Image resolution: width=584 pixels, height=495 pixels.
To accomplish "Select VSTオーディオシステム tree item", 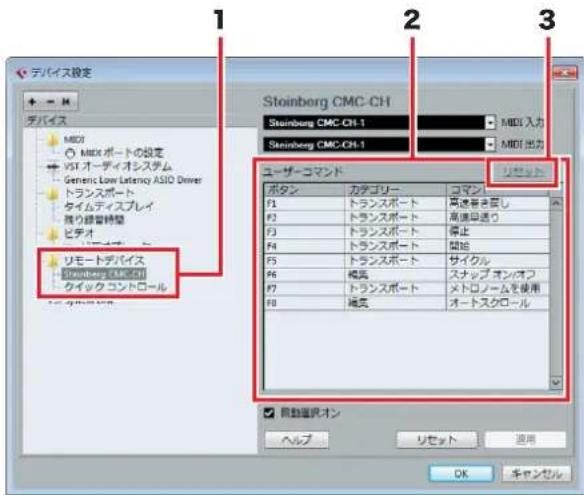I will (x=118, y=166).
